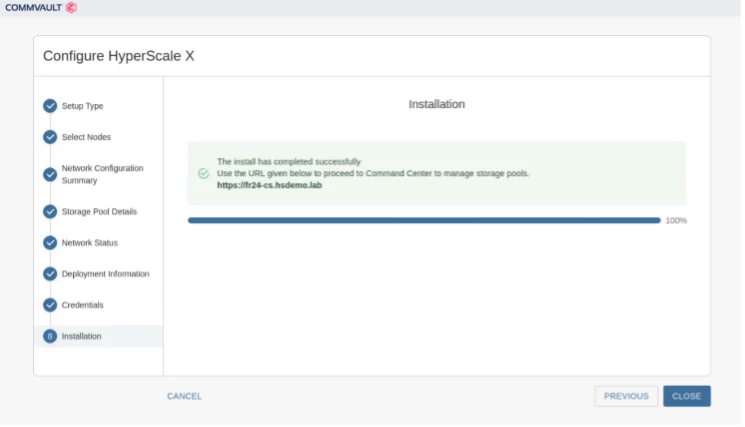Screen dimensions: 745x427
Task: Go to the Setup Type step
Action: point(83,106)
